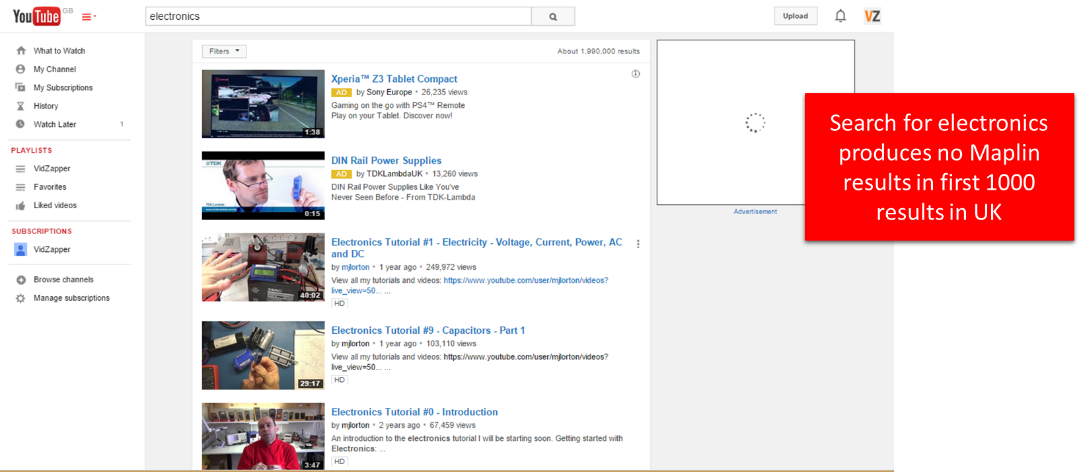Click the SUBSCRIPTIONS section heading
The height and width of the screenshot is (472, 1081).
tap(41, 232)
